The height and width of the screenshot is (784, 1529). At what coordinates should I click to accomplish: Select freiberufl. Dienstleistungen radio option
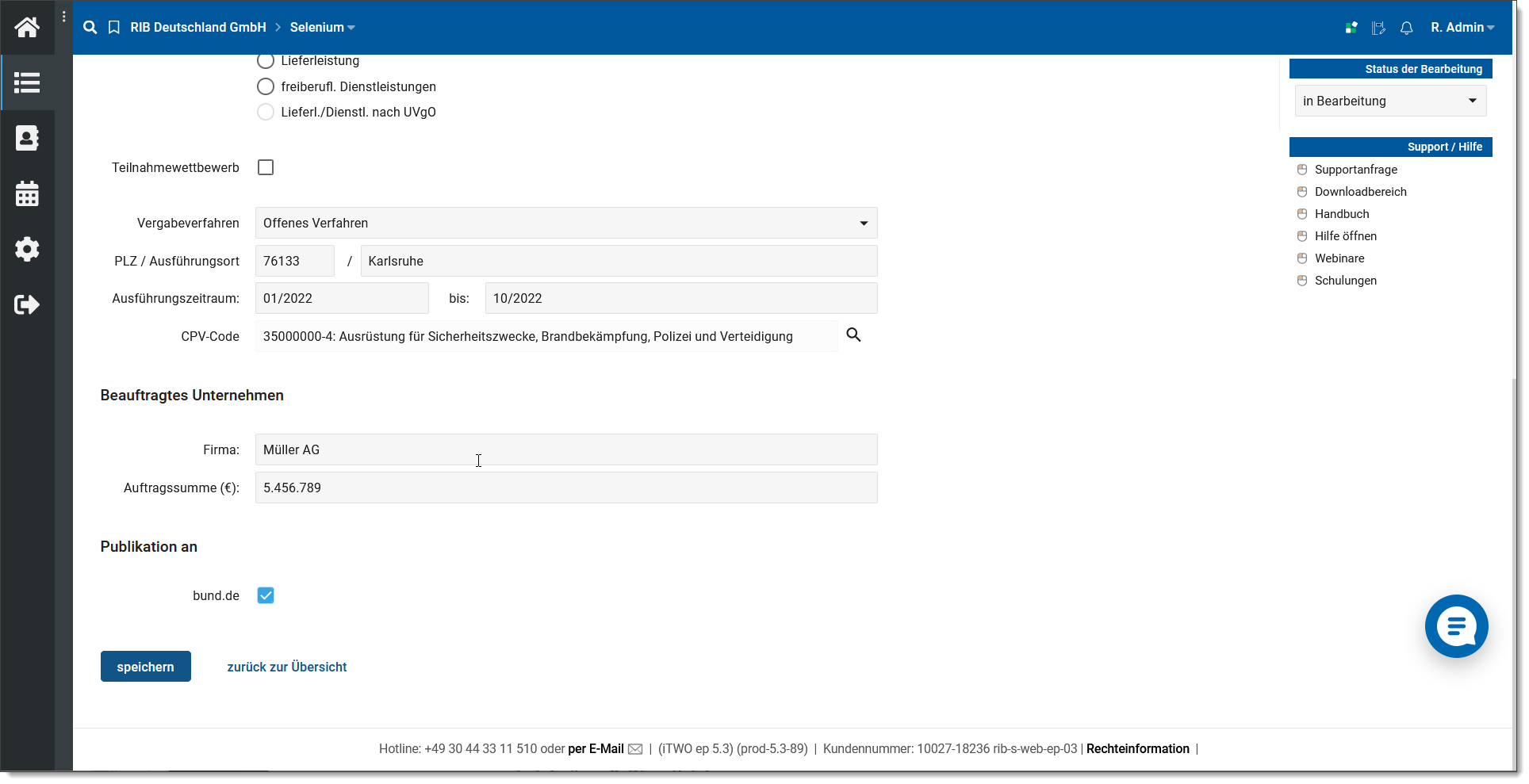[266, 86]
